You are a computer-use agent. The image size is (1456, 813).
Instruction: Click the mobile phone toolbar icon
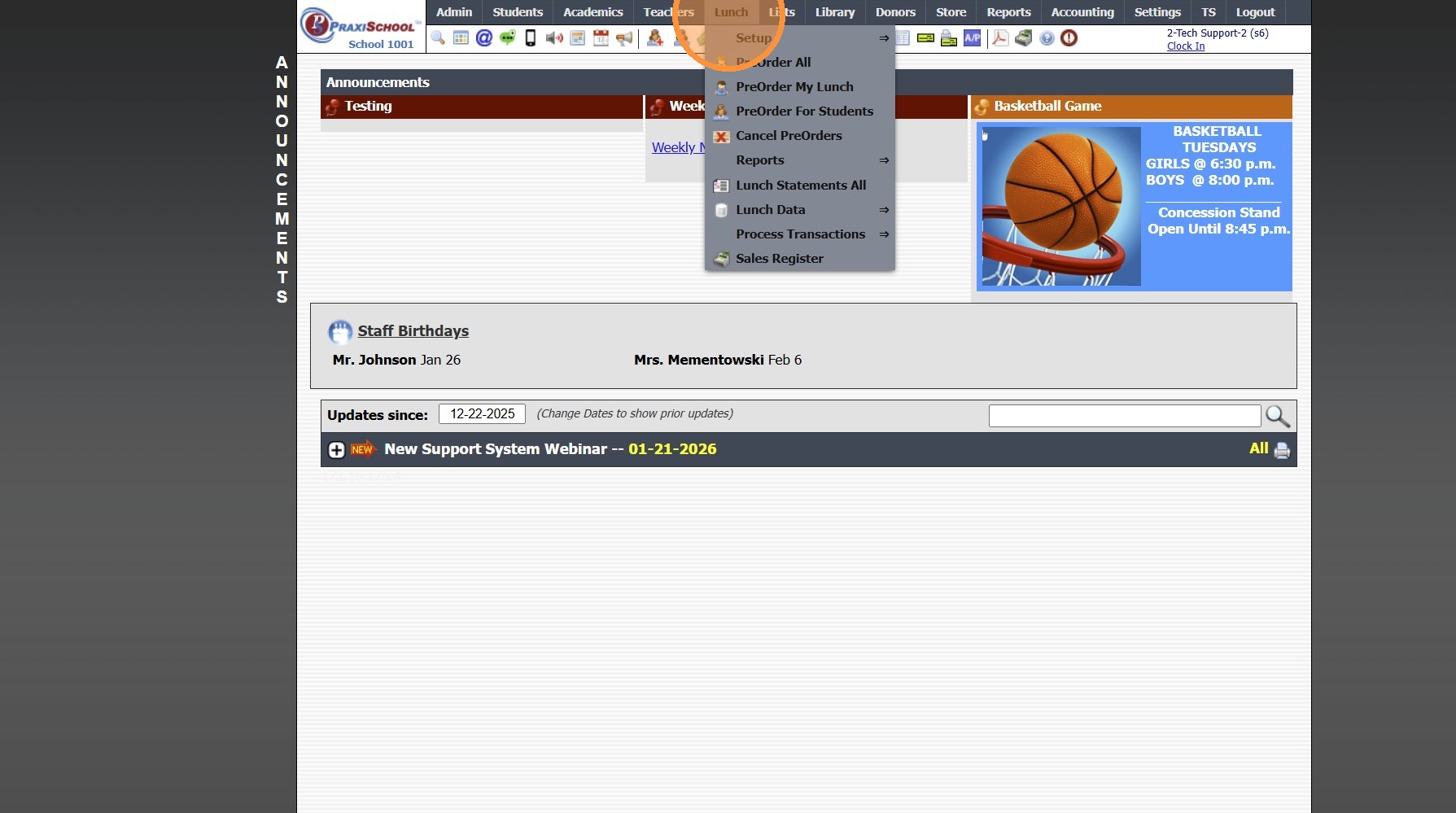(531, 37)
